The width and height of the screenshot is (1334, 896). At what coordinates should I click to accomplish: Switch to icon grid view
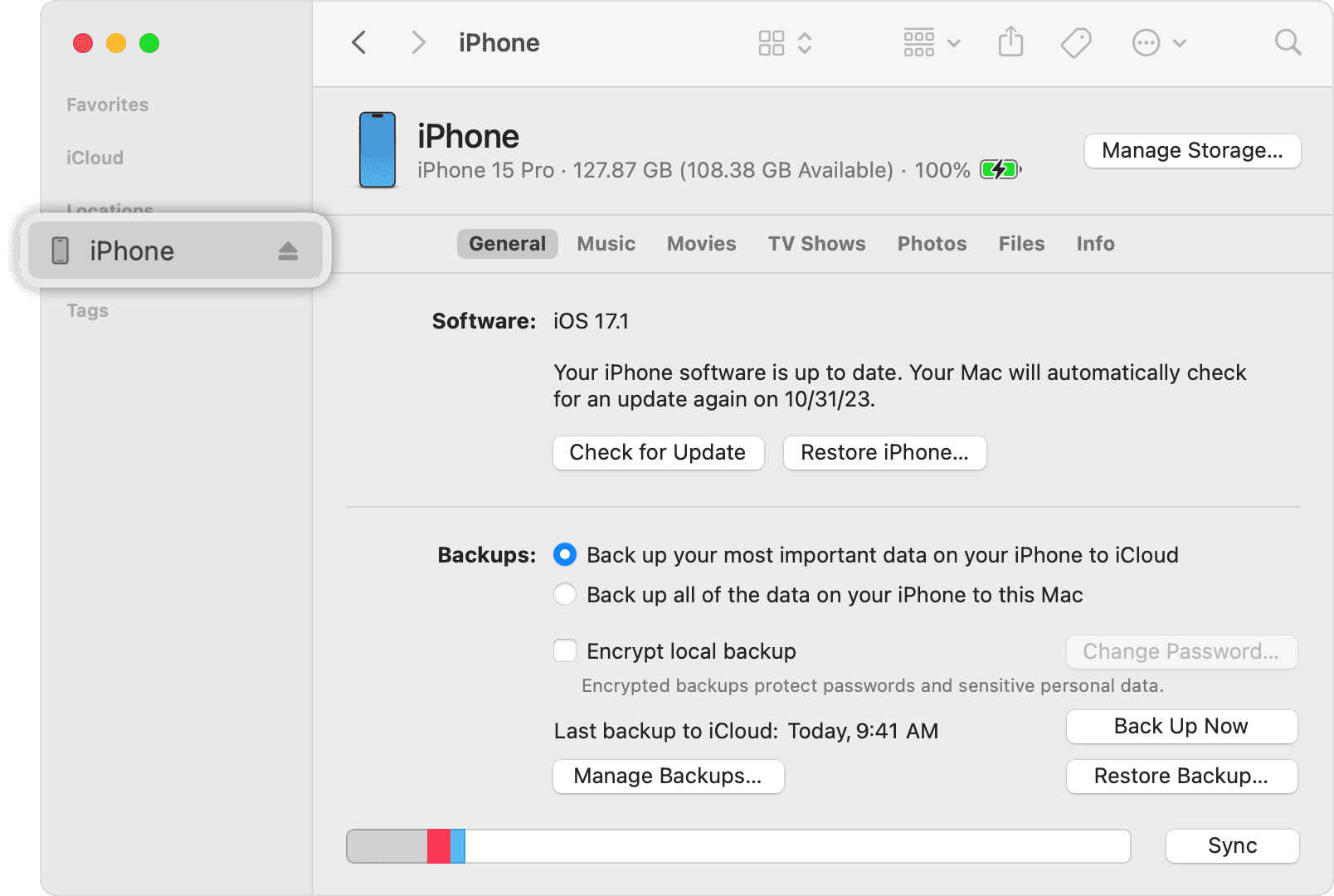pos(772,43)
